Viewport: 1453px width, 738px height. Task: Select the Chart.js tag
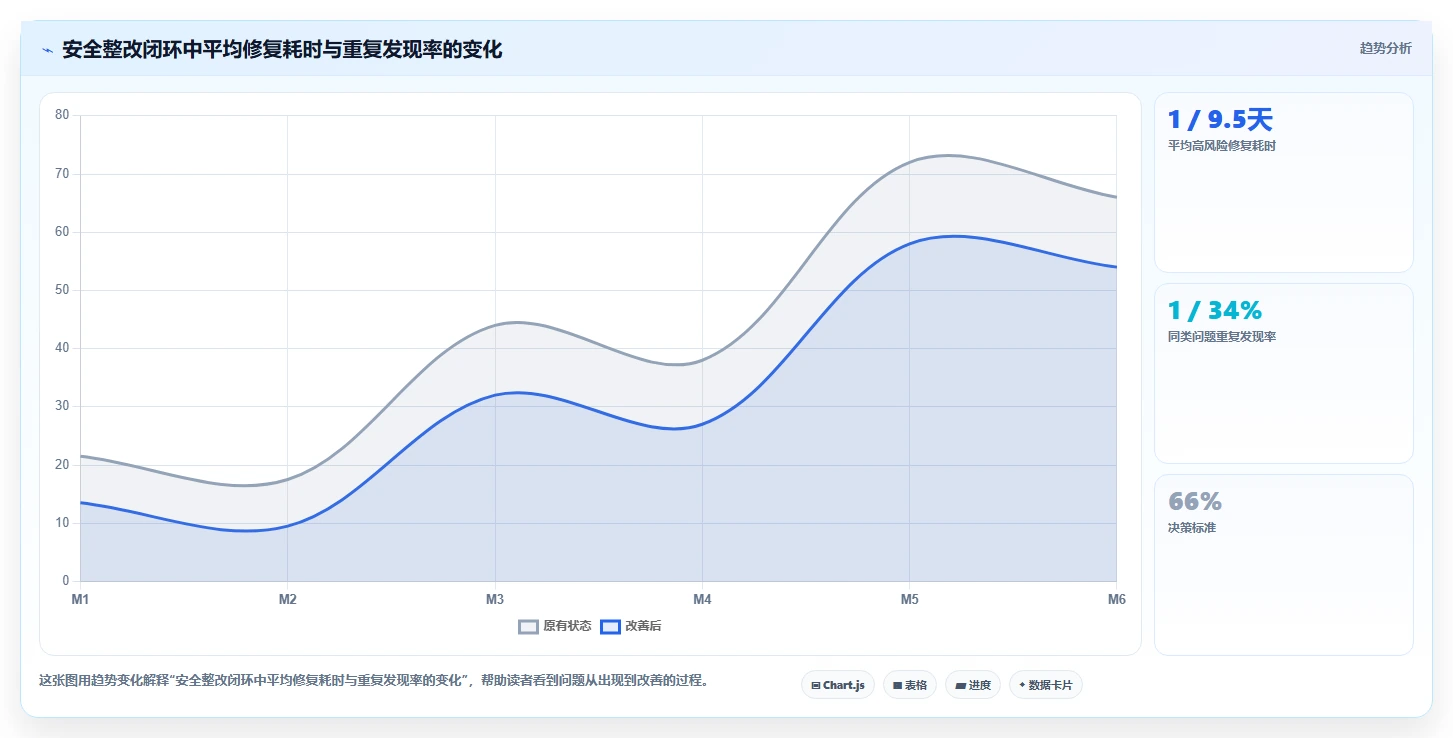pos(837,685)
